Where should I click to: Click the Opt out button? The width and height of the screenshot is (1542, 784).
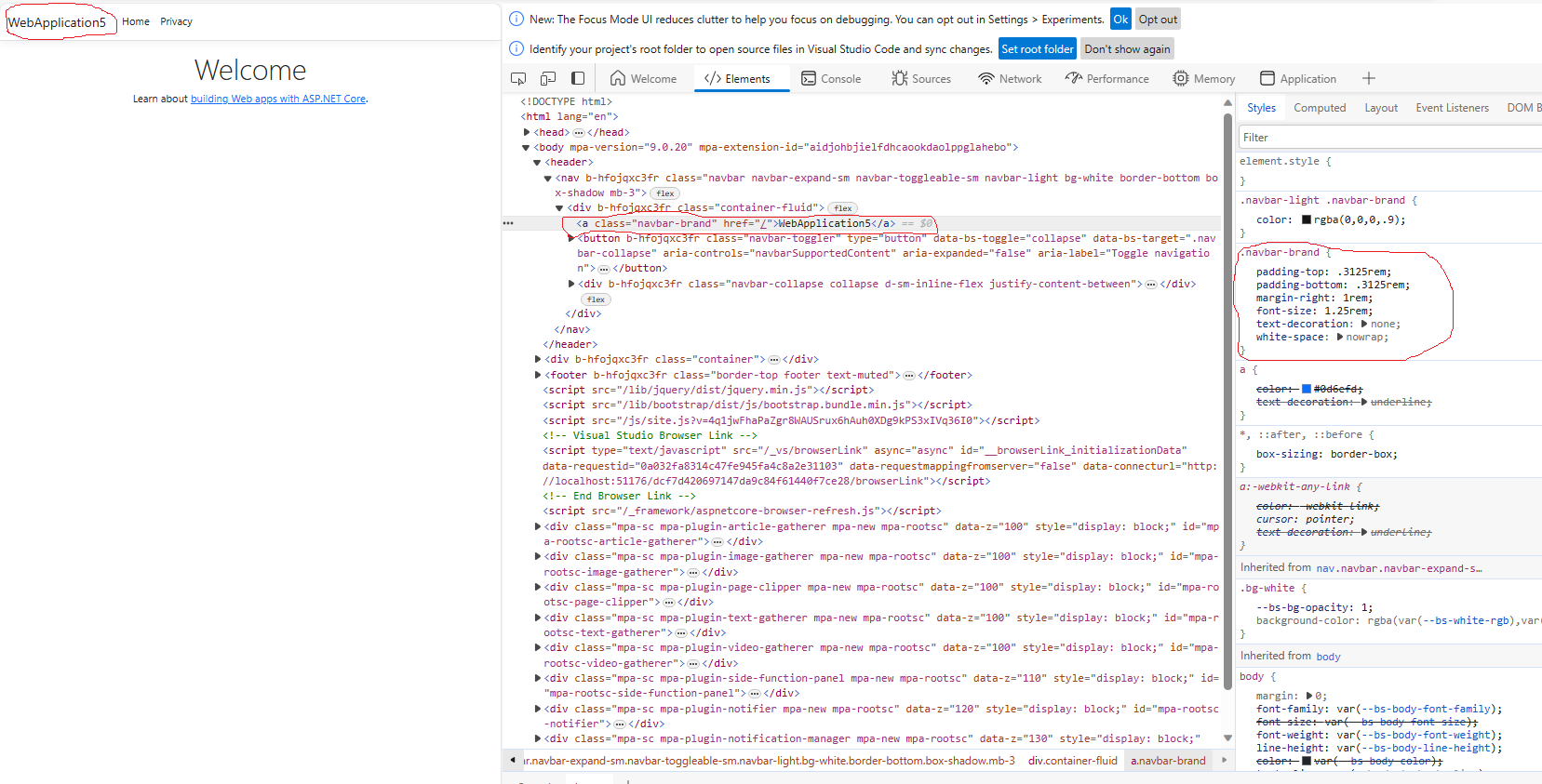pyautogui.click(x=1158, y=19)
